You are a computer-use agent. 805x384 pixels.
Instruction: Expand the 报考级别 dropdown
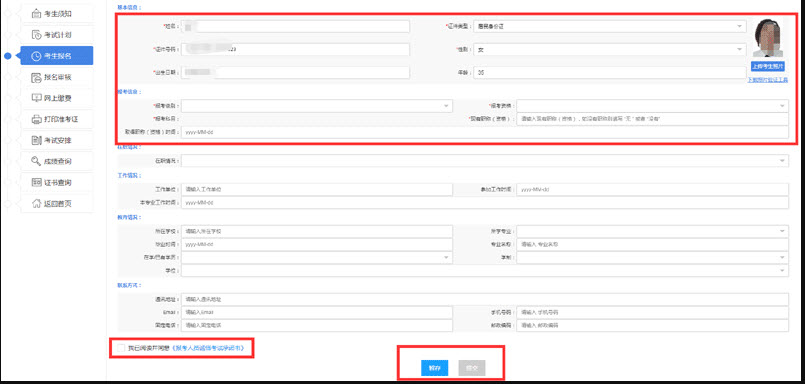click(316, 106)
